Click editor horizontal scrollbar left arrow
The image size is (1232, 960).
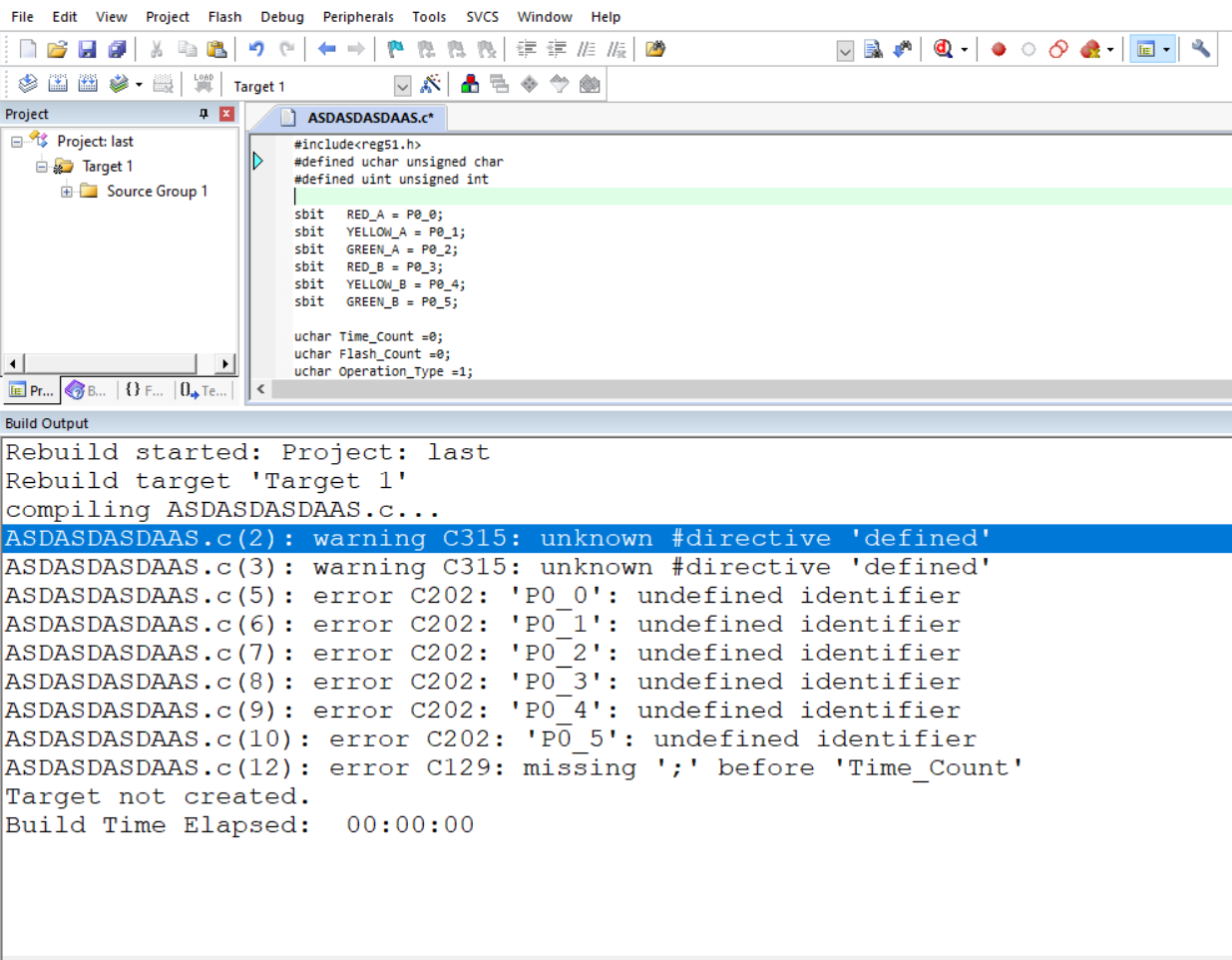(261, 389)
